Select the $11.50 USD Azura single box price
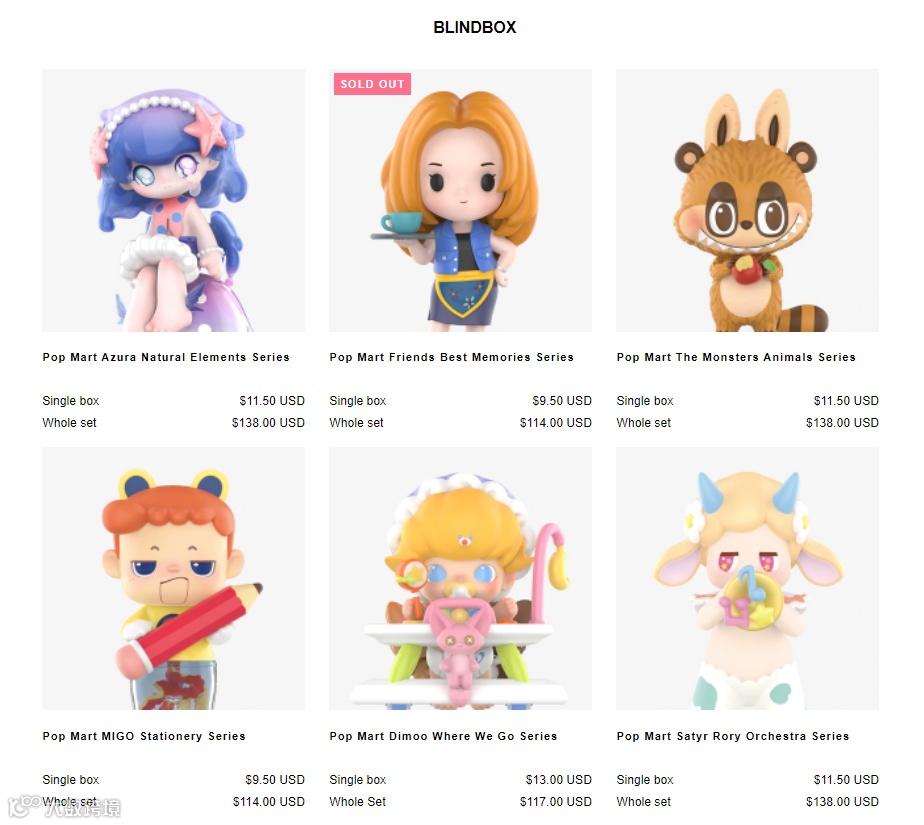The image size is (924, 825). (272, 401)
